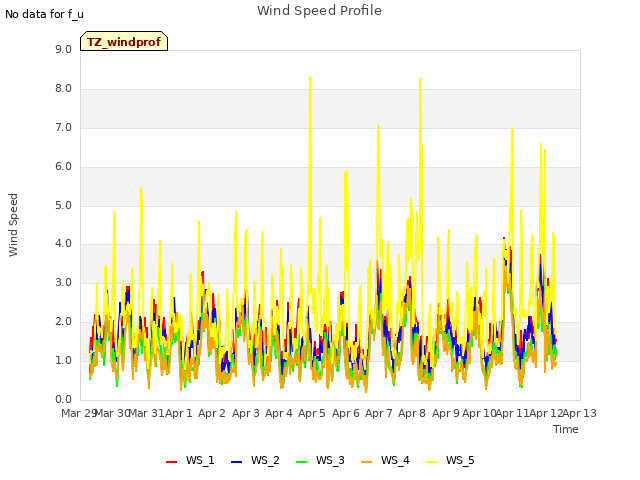The width and height of the screenshot is (640, 480).
Task: Click the WS_4 orange legend swatch
Action: [x=367, y=461]
